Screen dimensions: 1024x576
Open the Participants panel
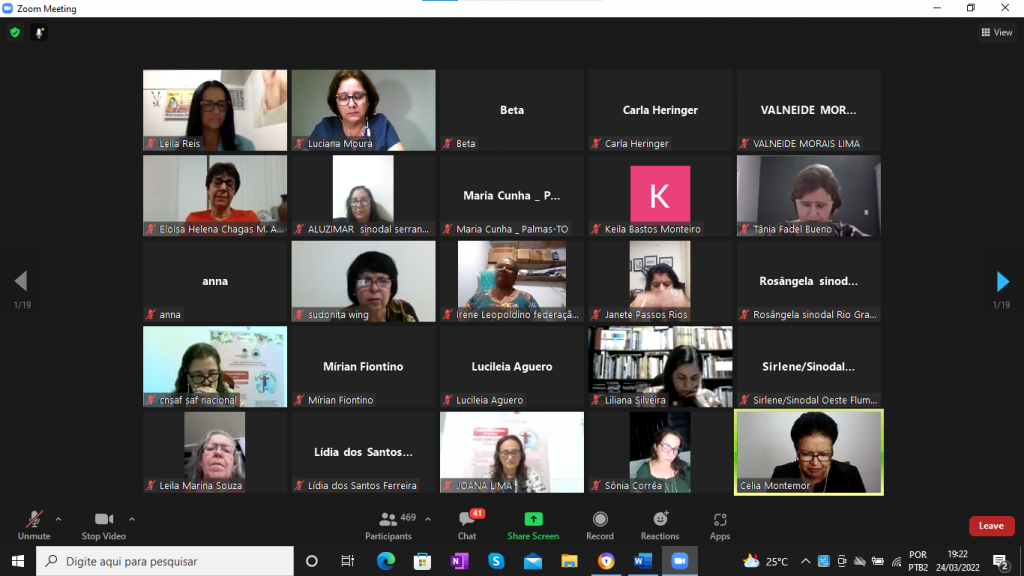pyautogui.click(x=388, y=524)
